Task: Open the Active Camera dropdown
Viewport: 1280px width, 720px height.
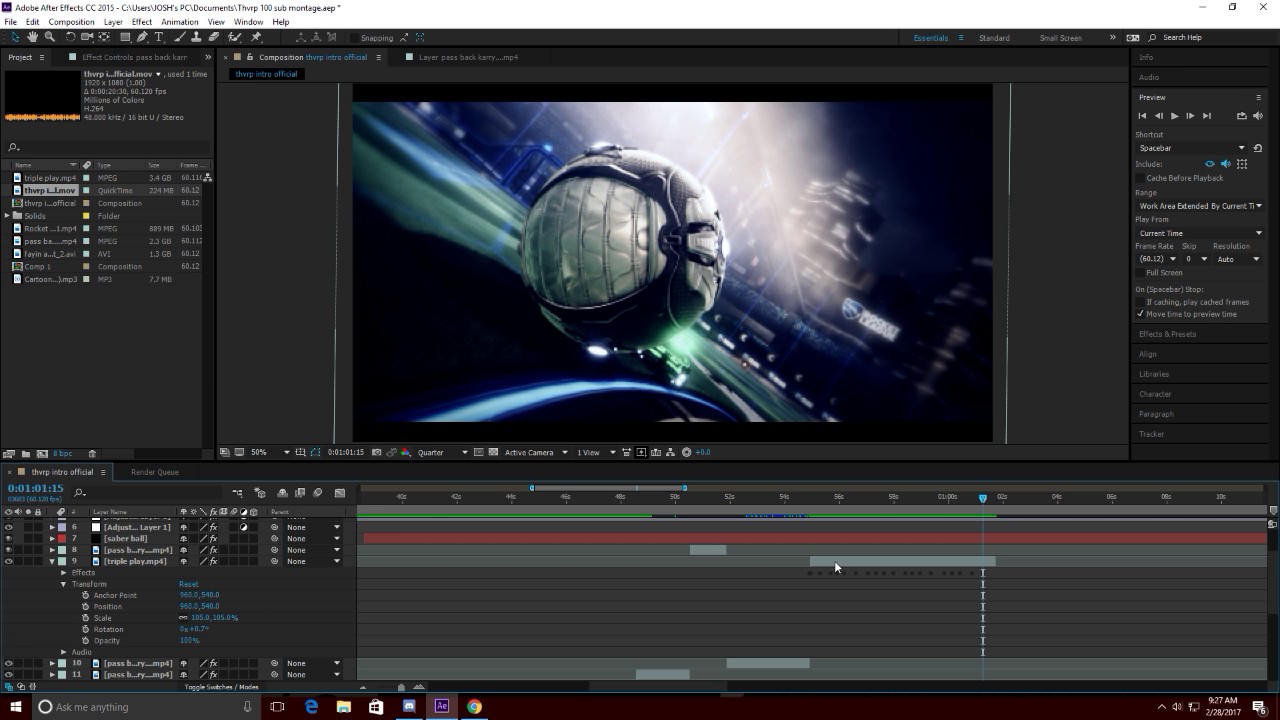Action: [536, 452]
